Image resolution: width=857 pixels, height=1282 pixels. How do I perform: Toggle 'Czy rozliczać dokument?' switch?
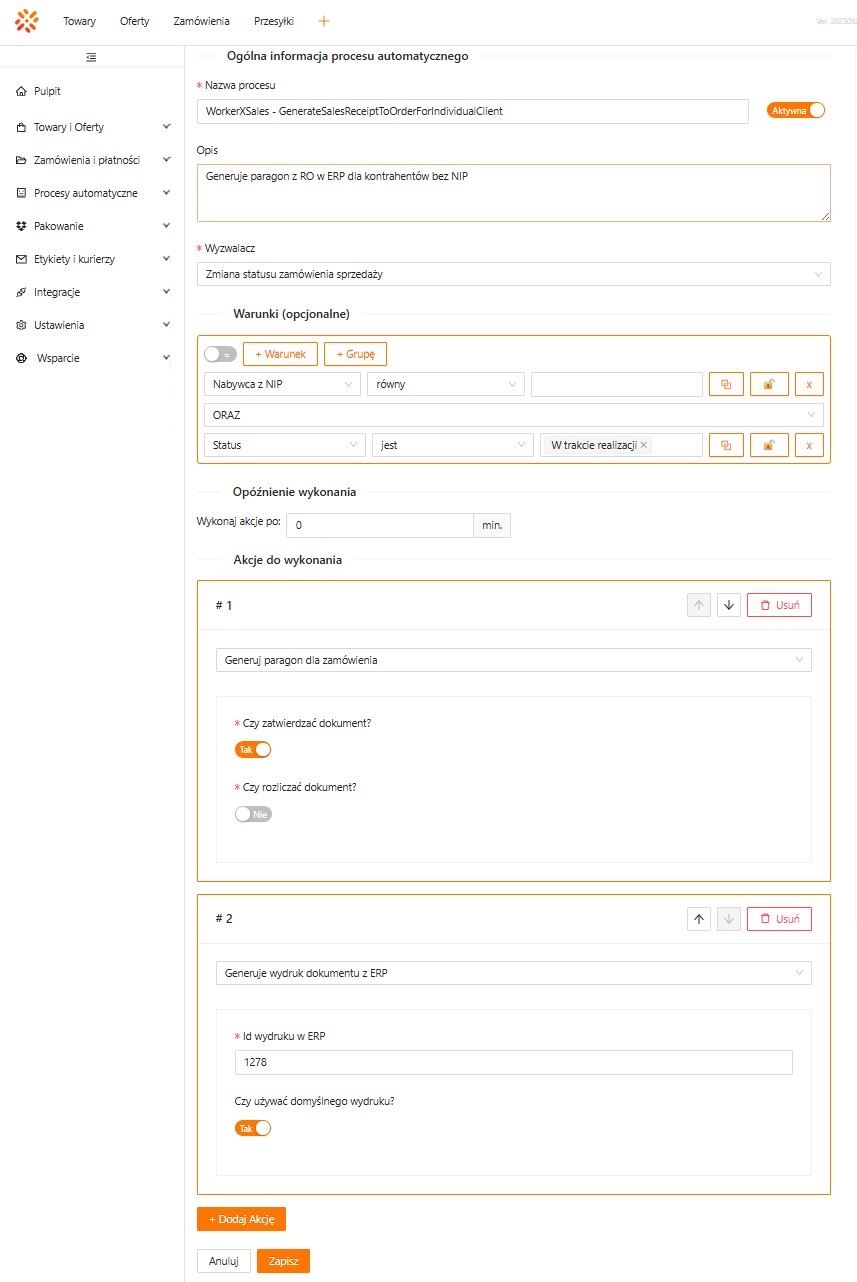click(x=253, y=814)
